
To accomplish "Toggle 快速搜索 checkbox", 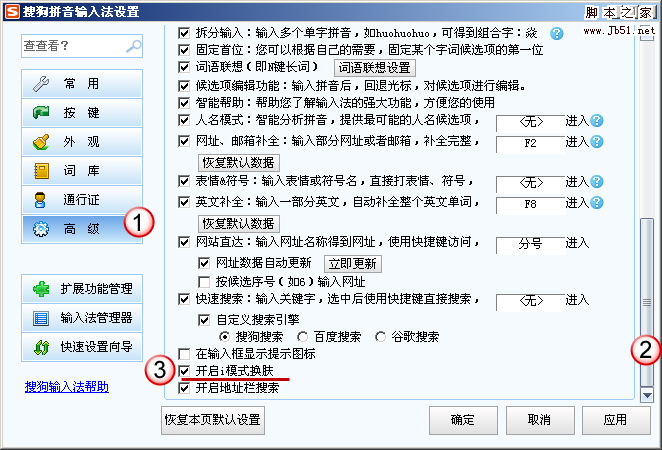I will tap(184, 300).
